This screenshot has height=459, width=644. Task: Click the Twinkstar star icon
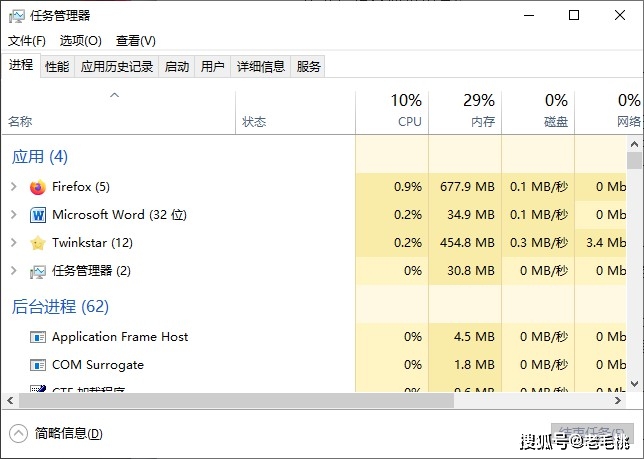[x=38, y=243]
